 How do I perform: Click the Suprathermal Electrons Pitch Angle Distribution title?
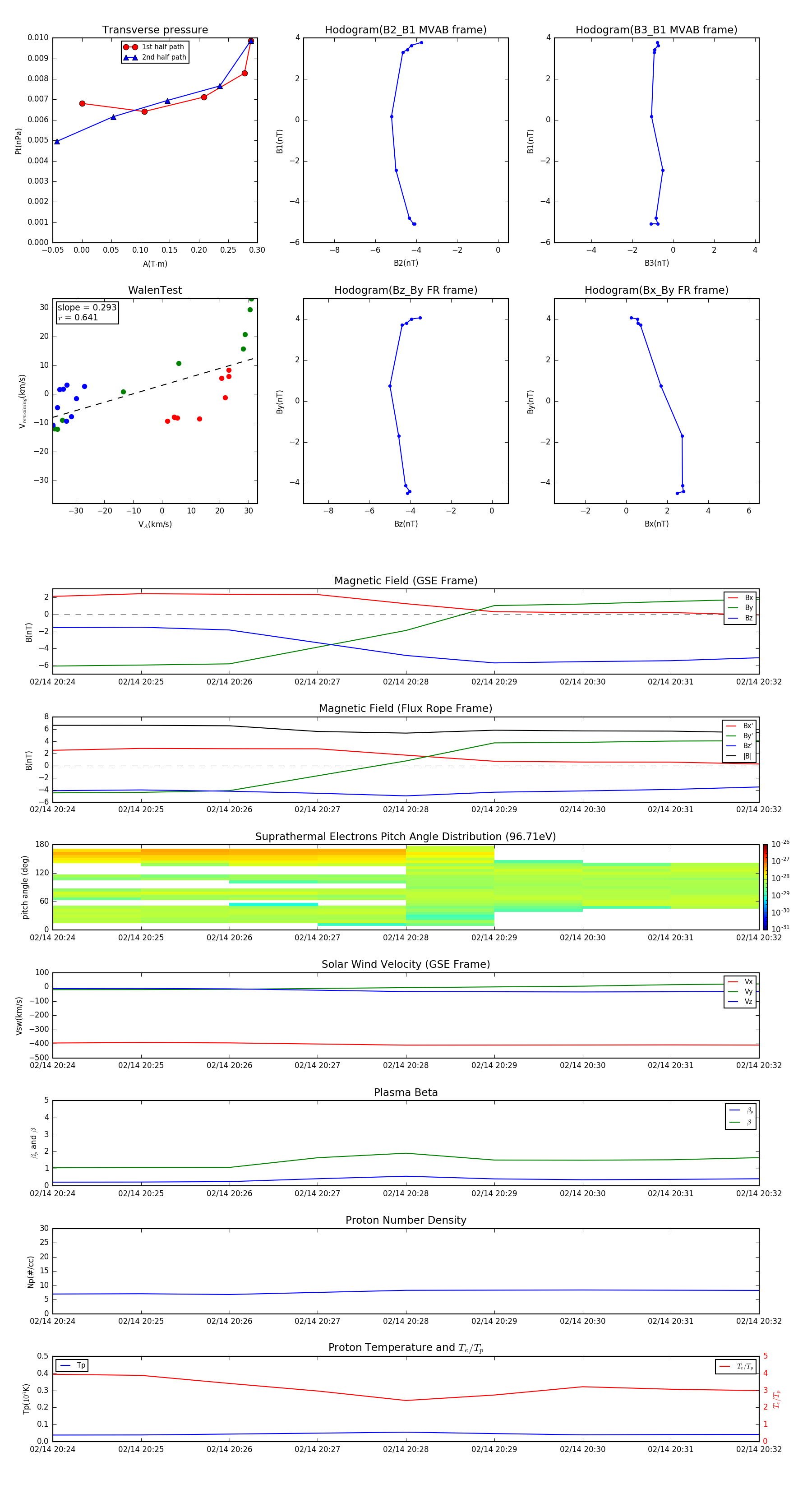point(406,837)
